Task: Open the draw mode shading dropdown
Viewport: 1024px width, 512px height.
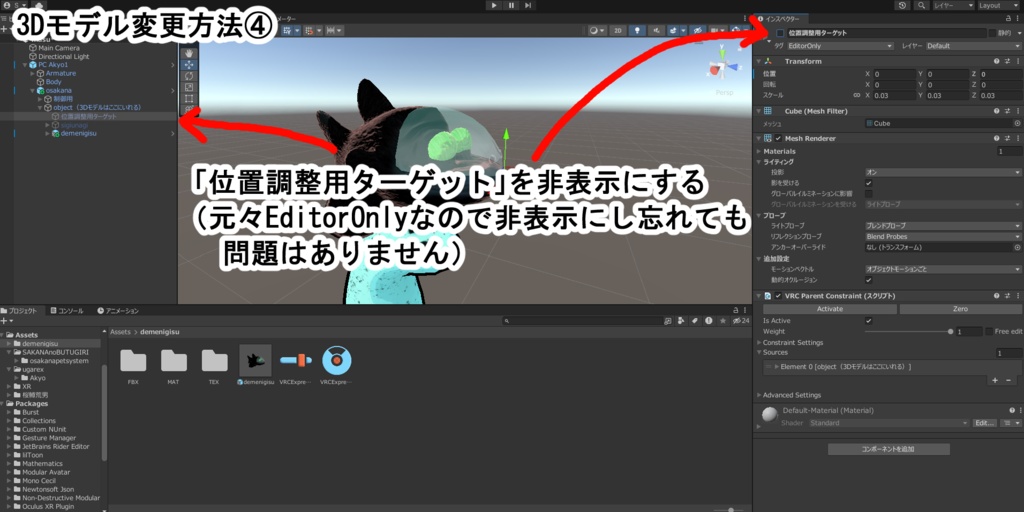Action: (596, 31)
